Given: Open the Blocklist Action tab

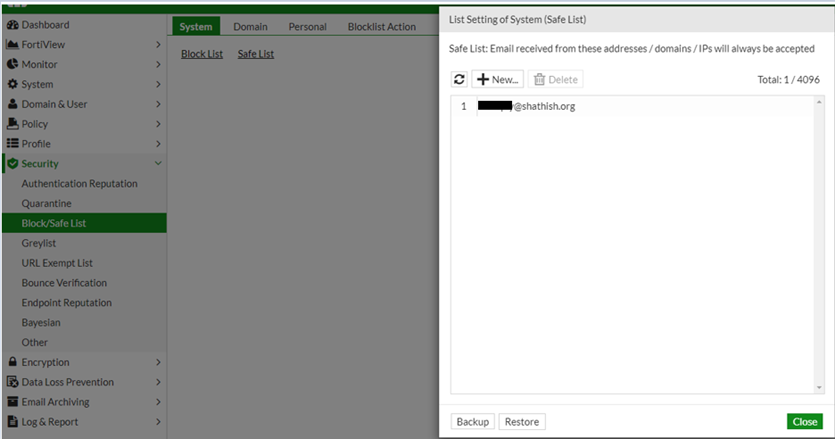Looking at the screenshot, I should [381, 27].
